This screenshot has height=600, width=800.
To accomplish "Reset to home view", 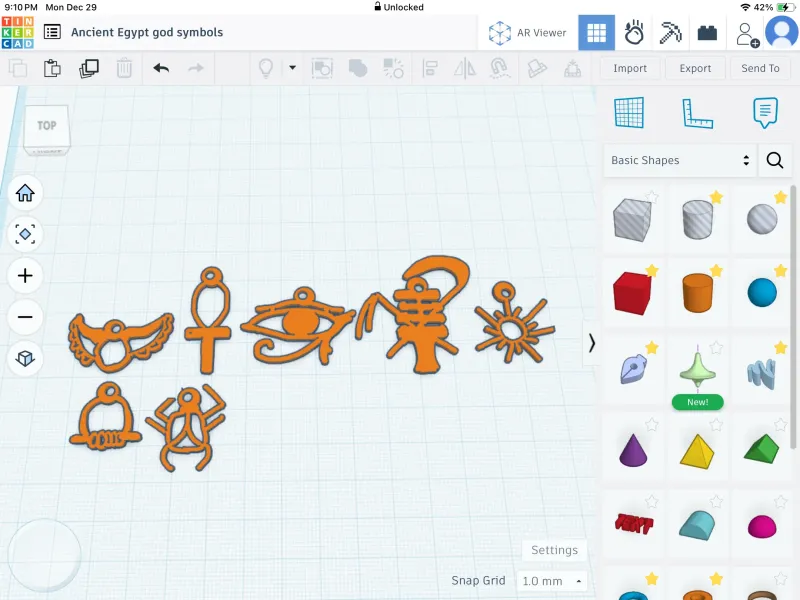I will [x=25, y=193].
